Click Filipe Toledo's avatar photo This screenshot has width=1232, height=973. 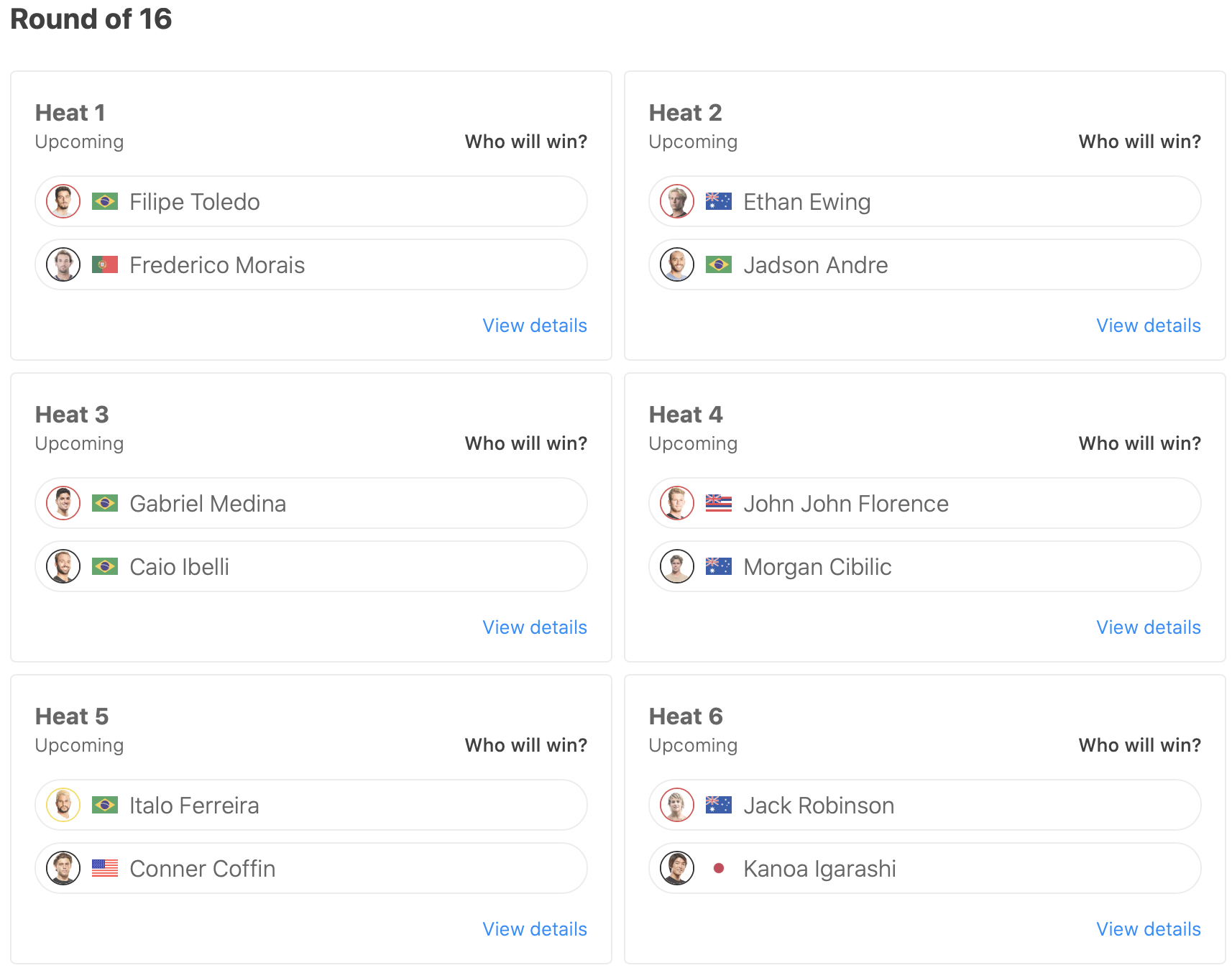pos(63,201)
